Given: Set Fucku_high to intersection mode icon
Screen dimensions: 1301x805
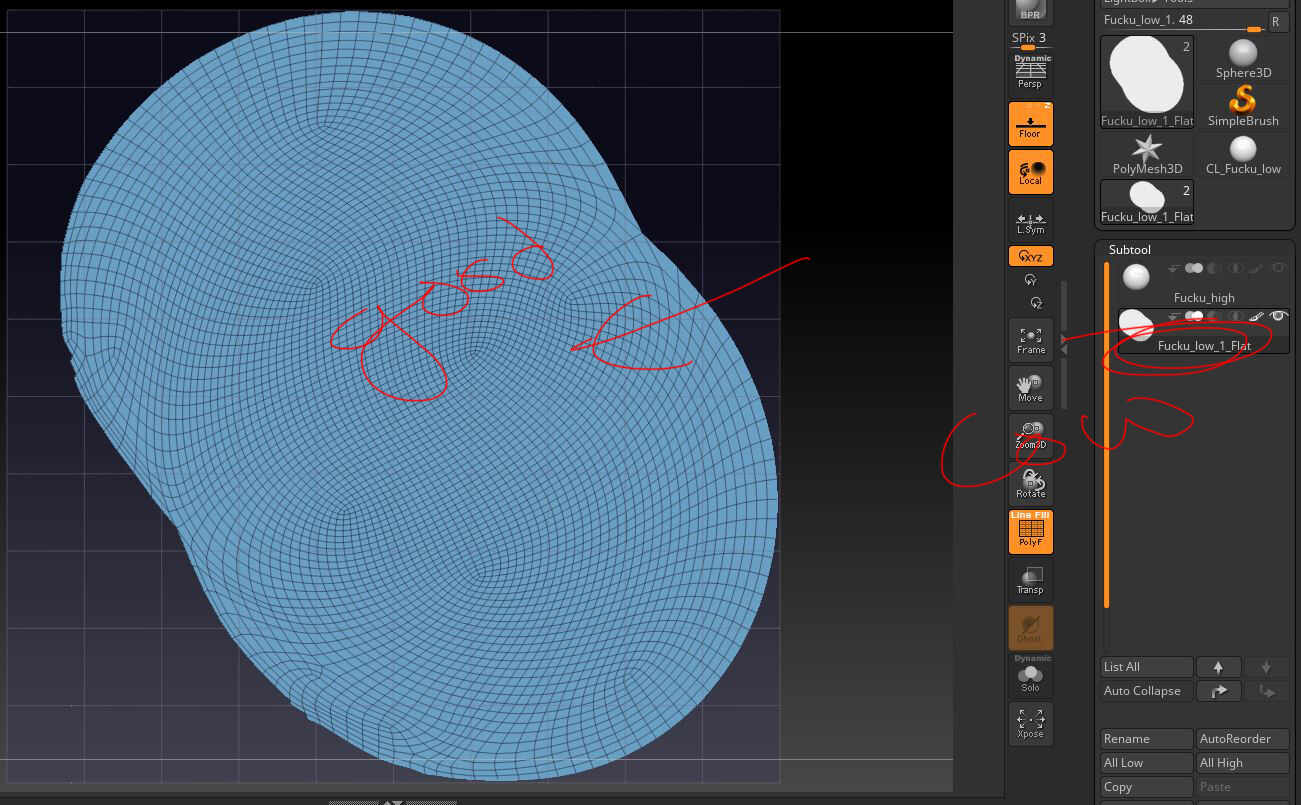Looking at the screenshot, I should coord(1235,268).
